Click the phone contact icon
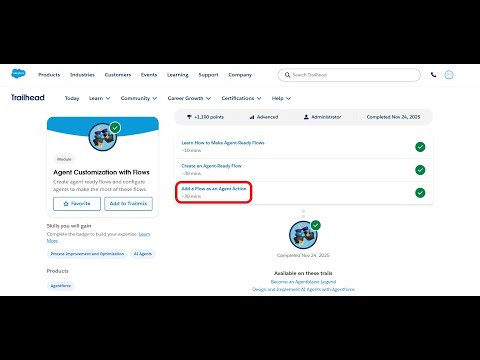 point(433,75)
